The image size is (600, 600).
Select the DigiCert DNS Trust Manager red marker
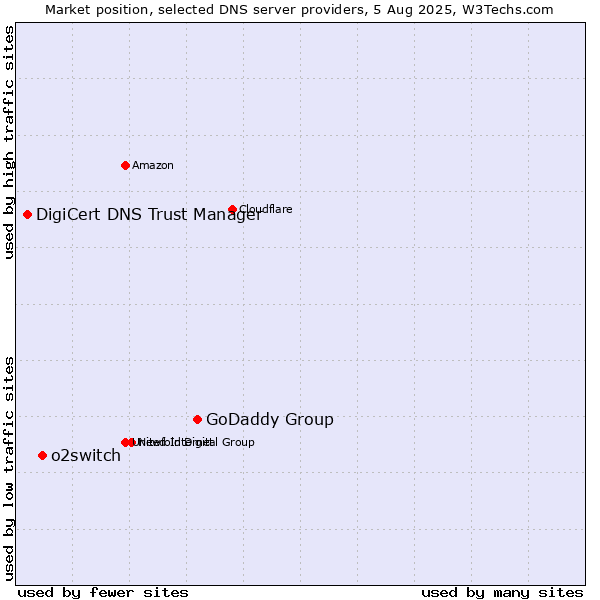27,214
